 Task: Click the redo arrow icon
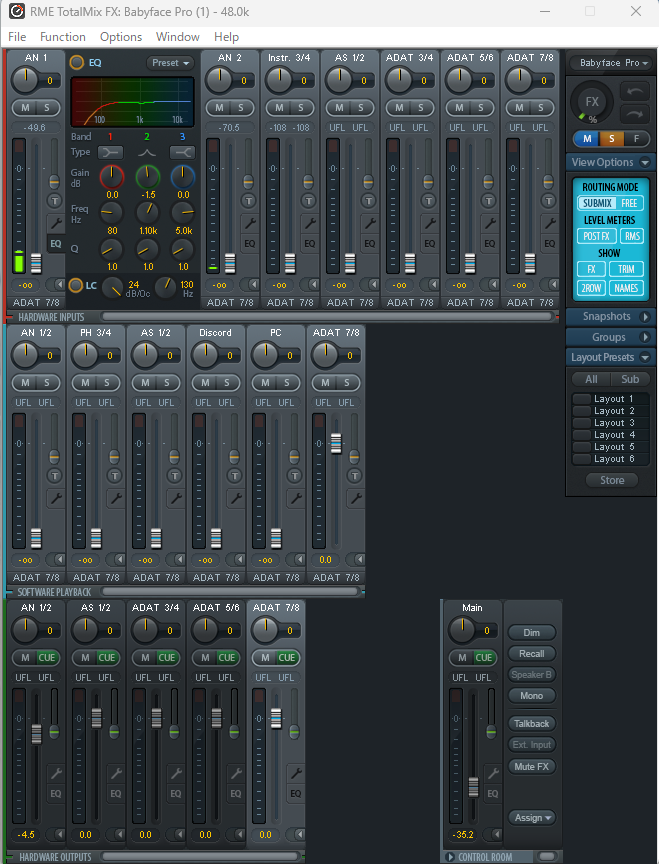click(x=635, y=115)
